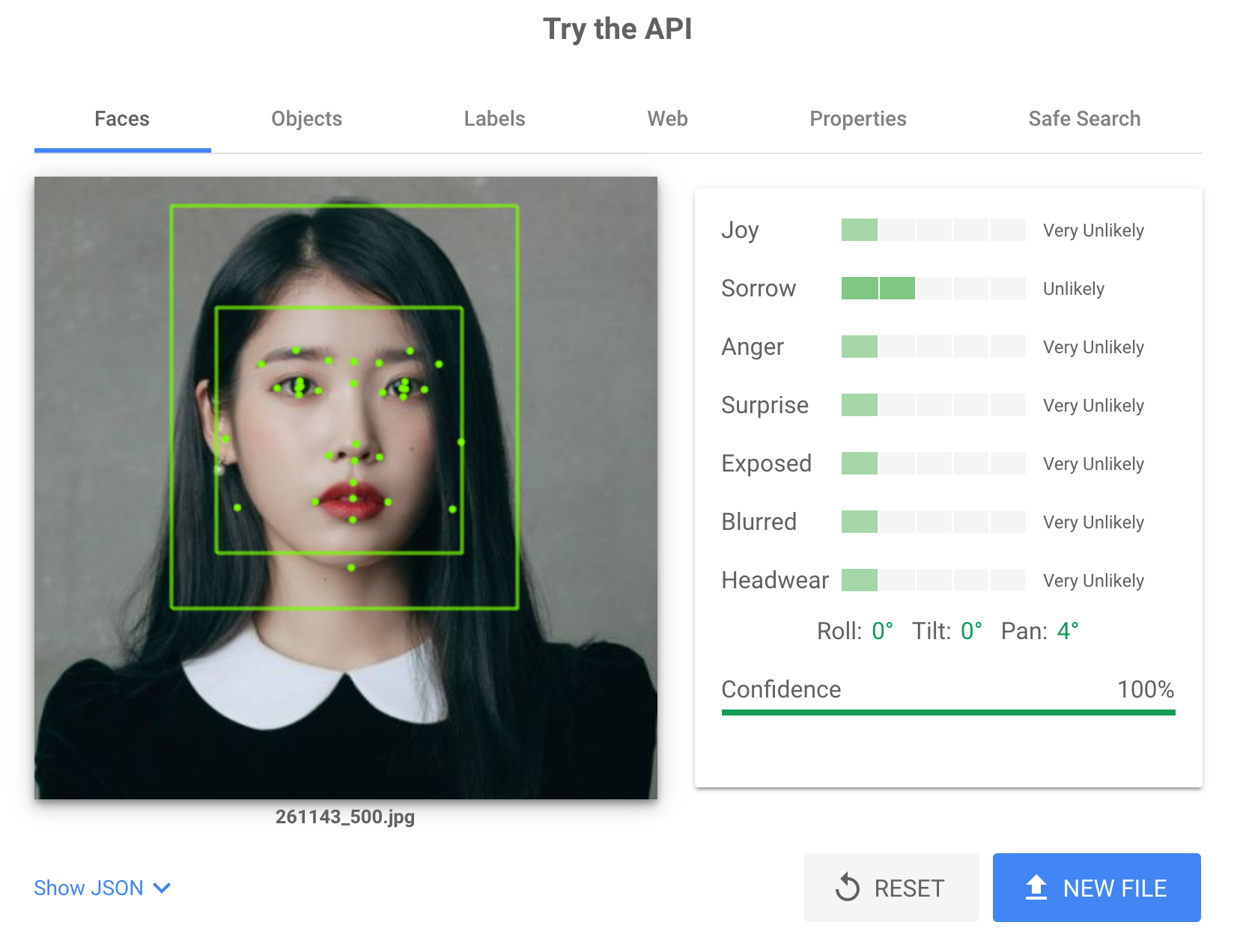
Task: Click the Surprise likelihood bar
Action: pos(933,405)
